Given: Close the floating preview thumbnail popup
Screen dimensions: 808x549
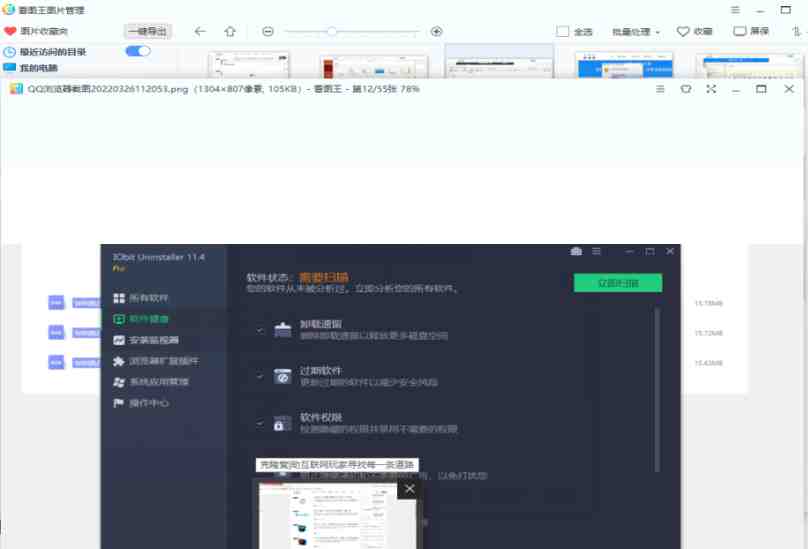Looking at the screenshot, I should point(409,489).
